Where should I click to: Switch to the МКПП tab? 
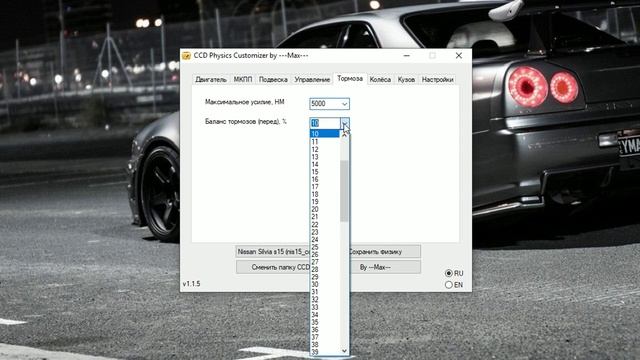coord(243,80)
